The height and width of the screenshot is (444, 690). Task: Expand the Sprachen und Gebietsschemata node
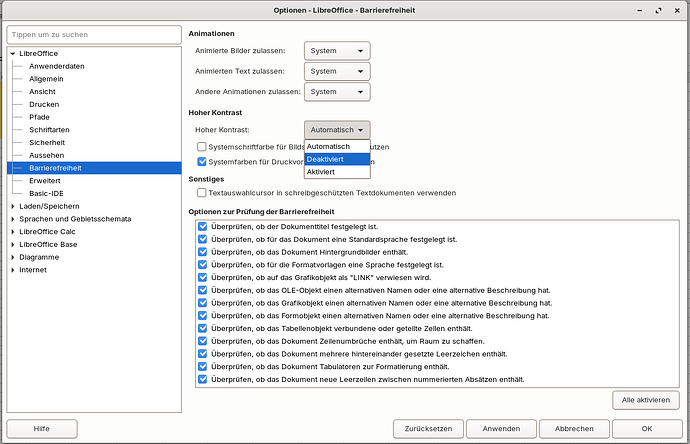[x=13, y=219]
